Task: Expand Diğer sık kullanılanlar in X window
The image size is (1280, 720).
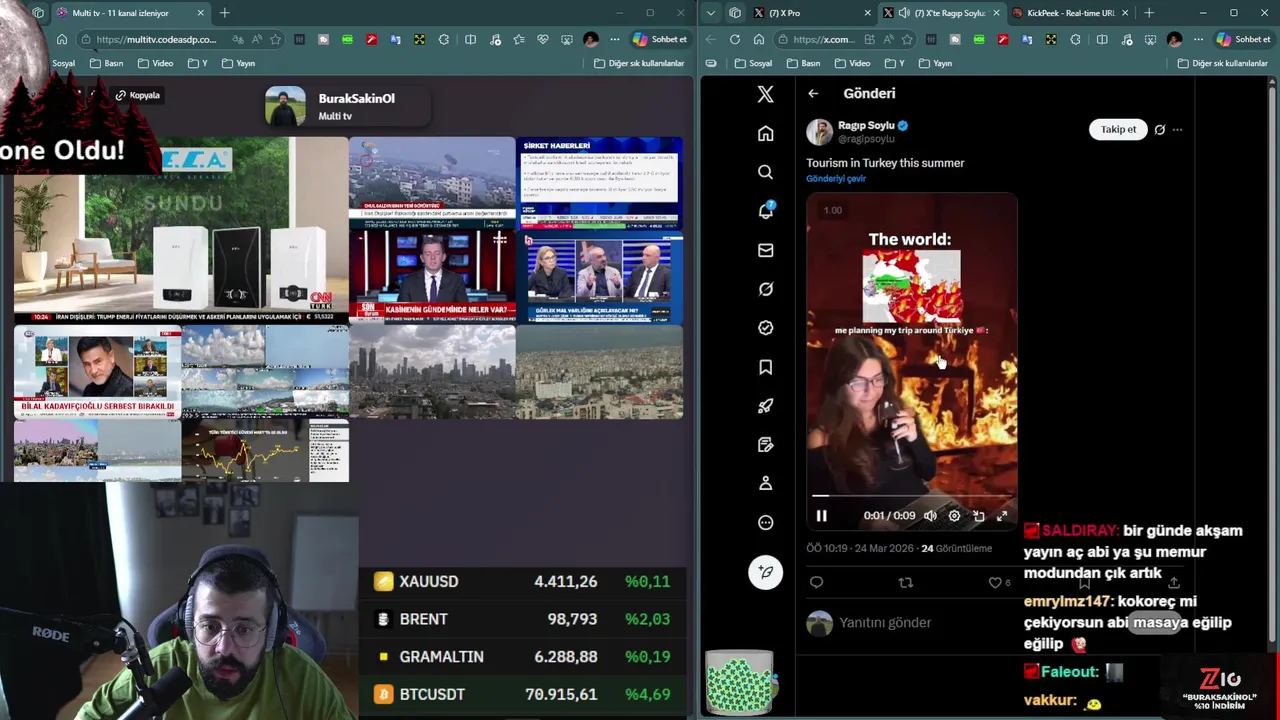Action: coord(1223,63)
